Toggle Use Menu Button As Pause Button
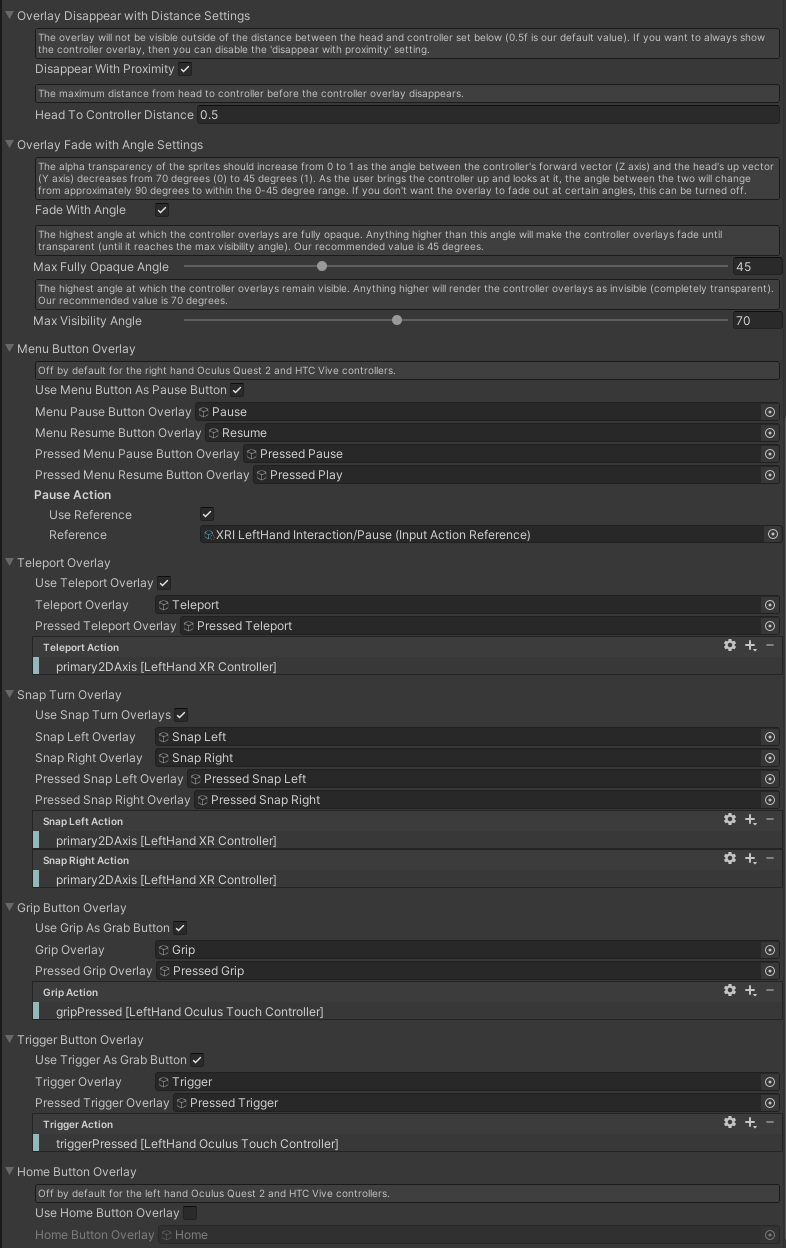Image resolution: width=786 pixels, height=1248 pixels. click(237, 390)
